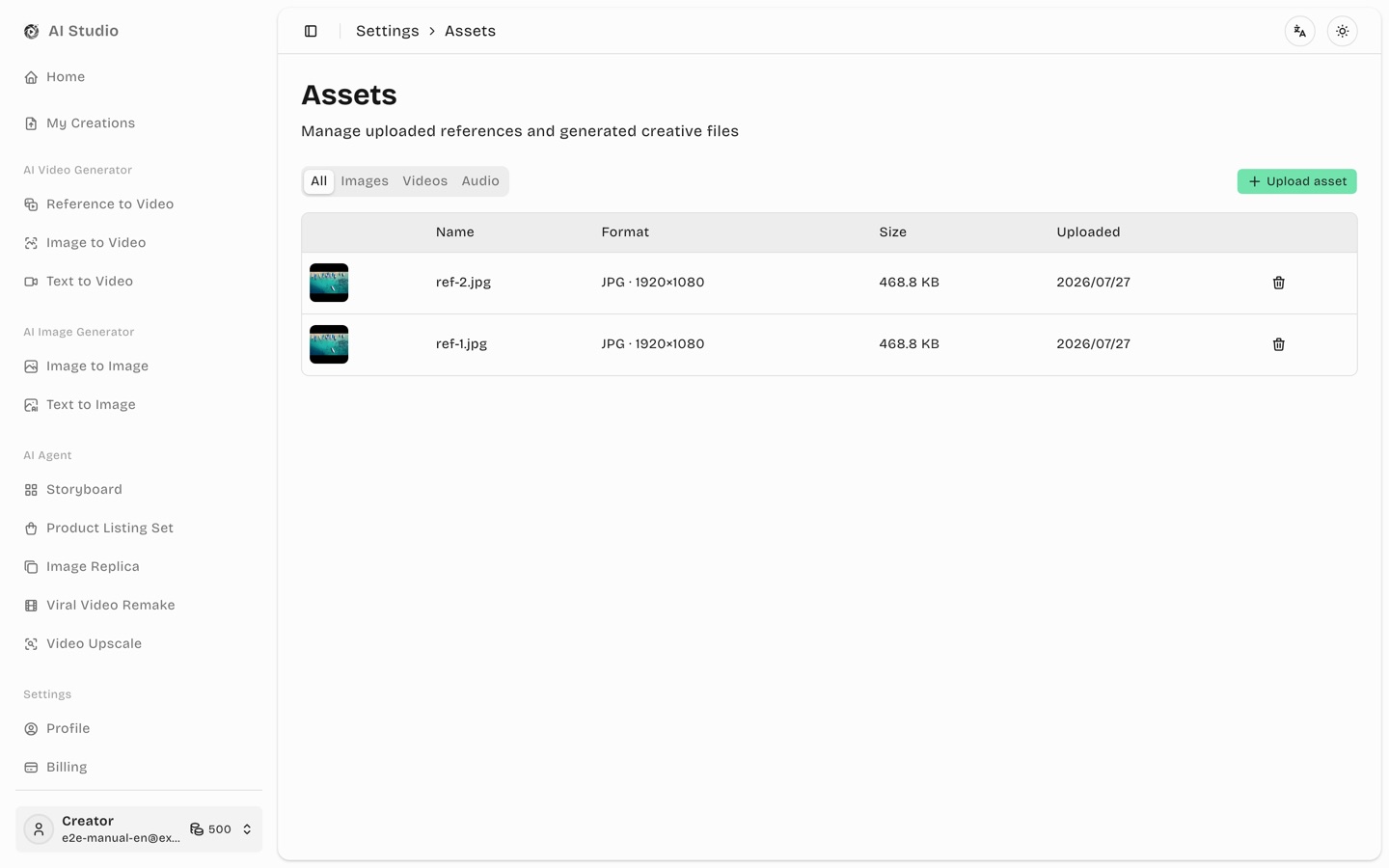1389x868 pixels.
Task: Click the Assets page heading
Action: point(349,95)
